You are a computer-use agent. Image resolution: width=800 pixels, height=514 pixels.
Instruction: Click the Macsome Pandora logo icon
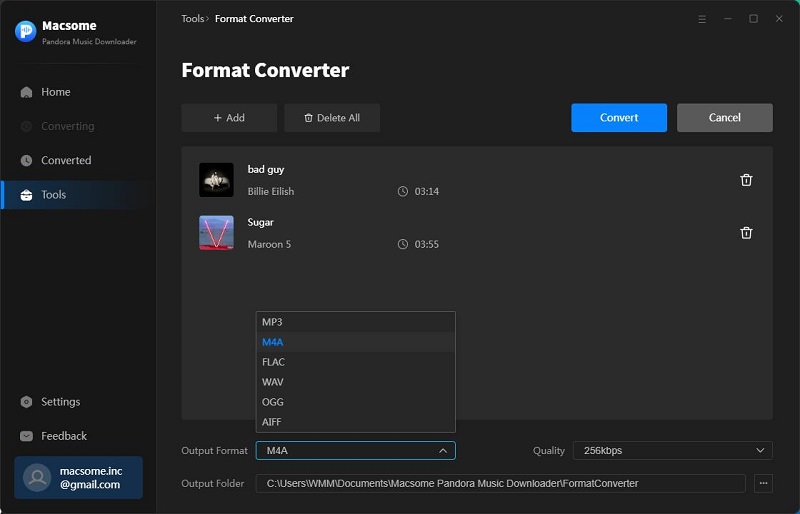(26, 31)
